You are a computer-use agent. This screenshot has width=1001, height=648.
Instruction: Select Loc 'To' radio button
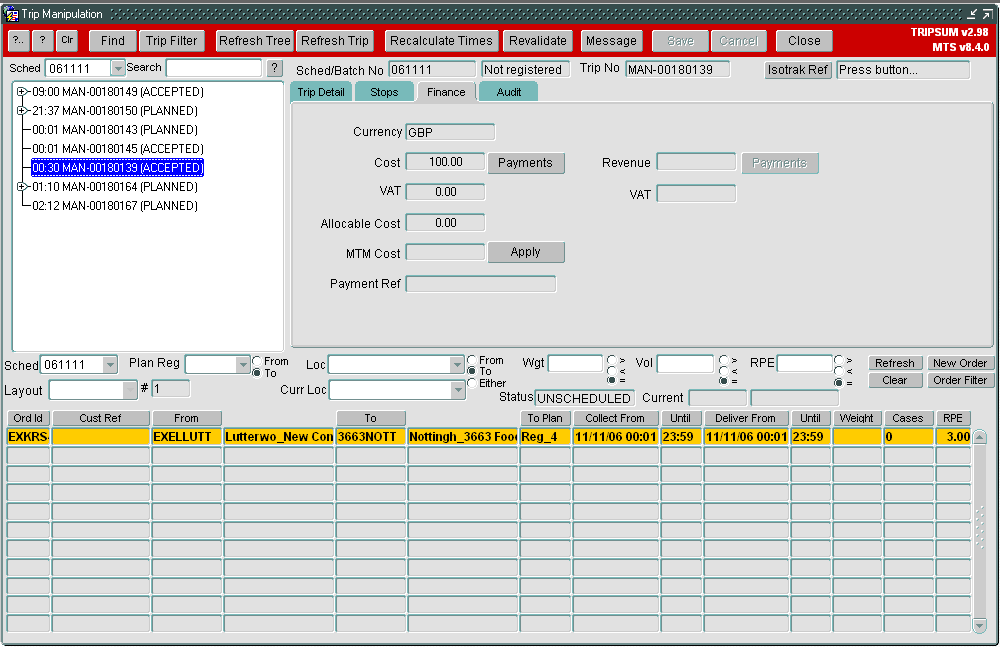[472, 372]
